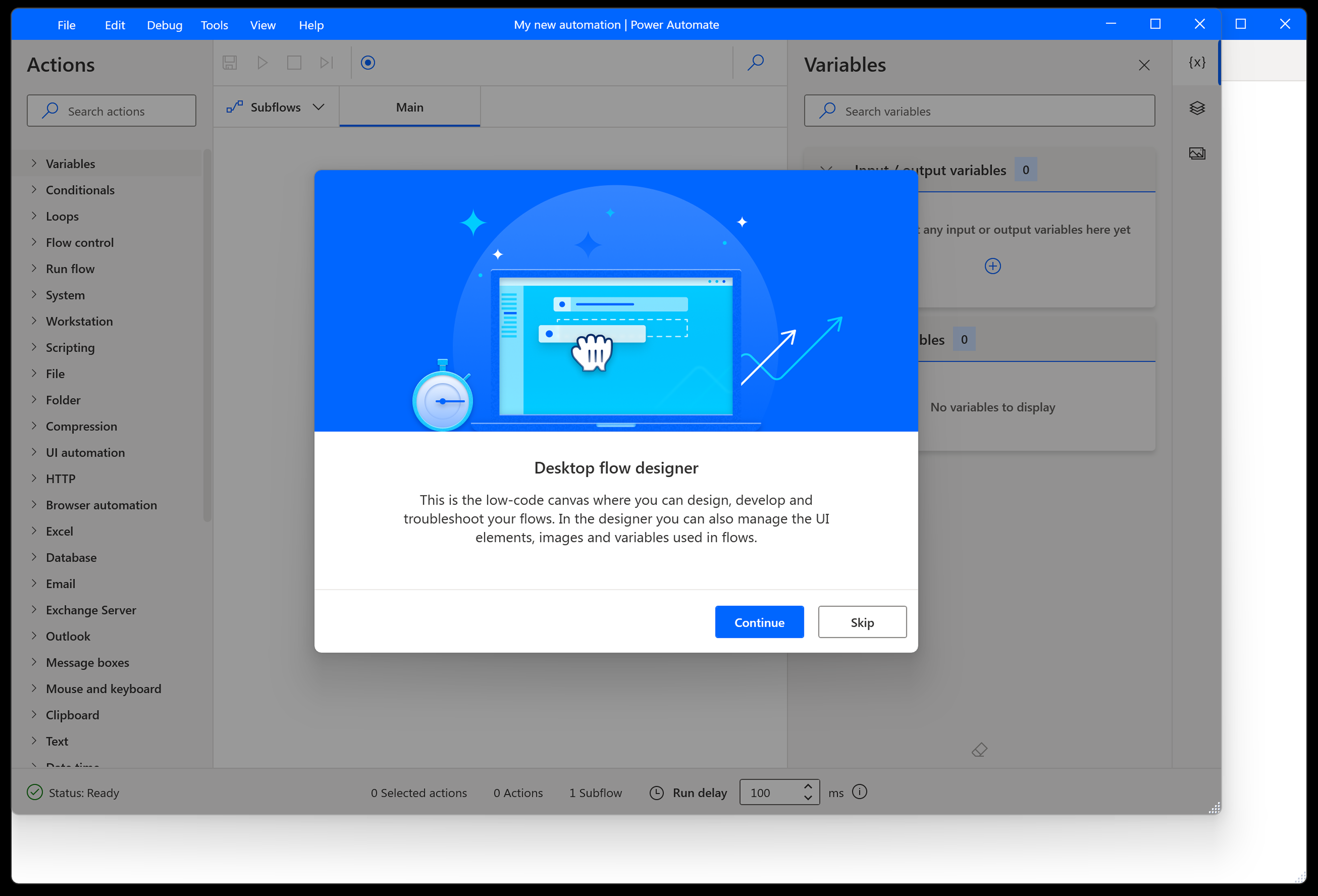Decrease the run delay value
This screenshot has height=896, width=1318.
(x=808, y=798)
